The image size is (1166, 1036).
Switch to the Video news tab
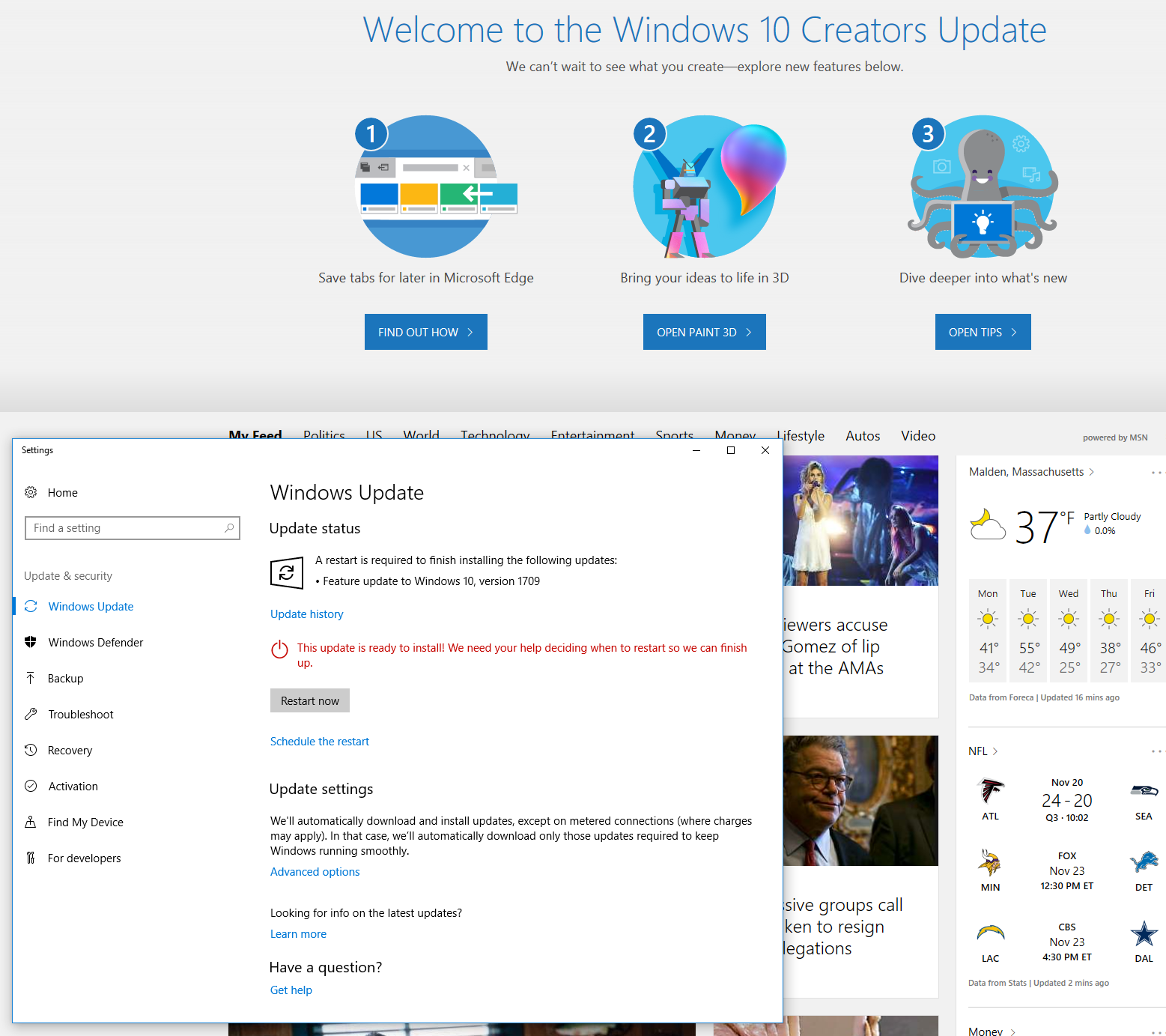point(918,436)
